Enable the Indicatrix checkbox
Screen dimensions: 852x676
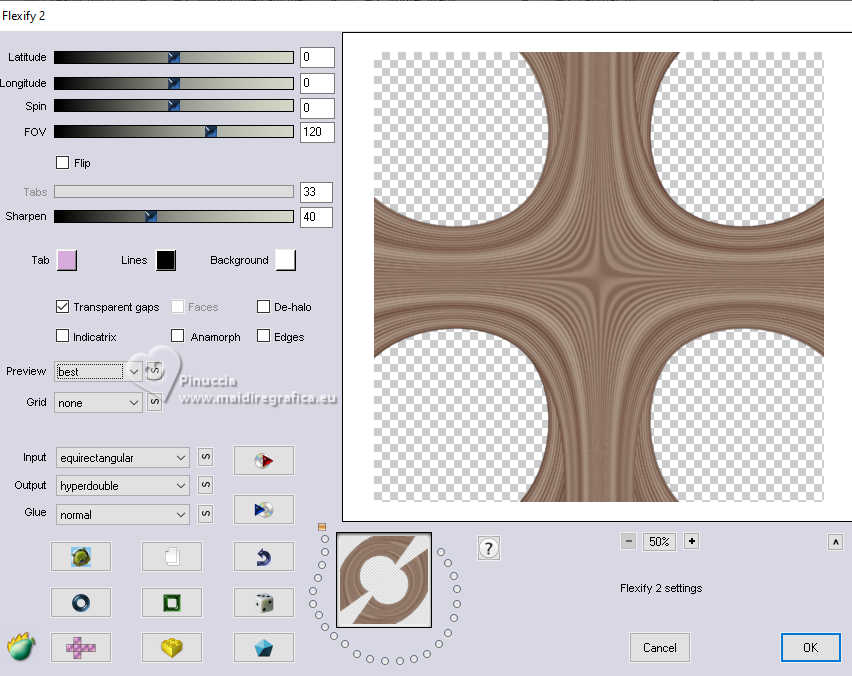(x=62, y=336)
